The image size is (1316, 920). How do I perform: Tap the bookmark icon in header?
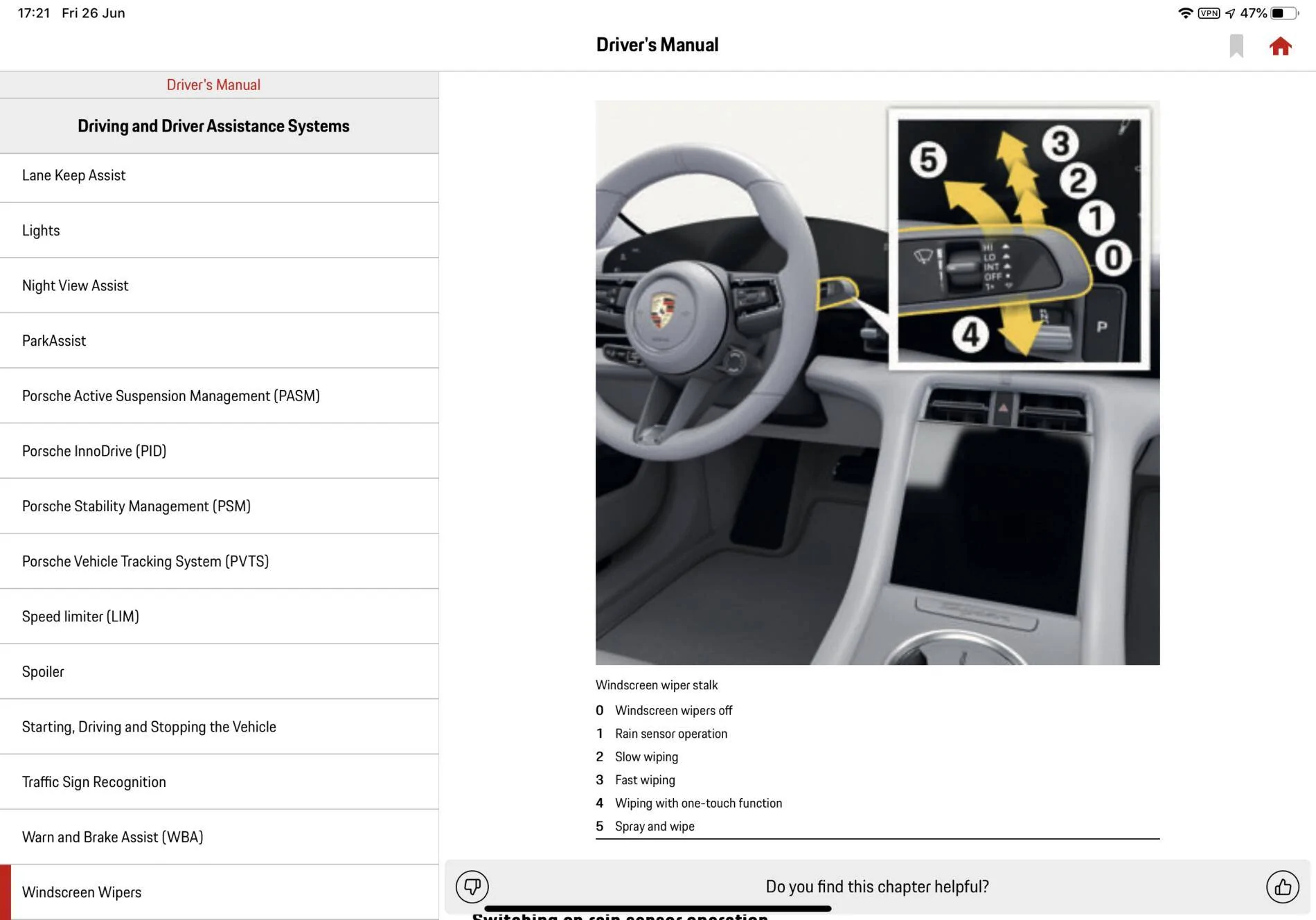pos(1236,46)
